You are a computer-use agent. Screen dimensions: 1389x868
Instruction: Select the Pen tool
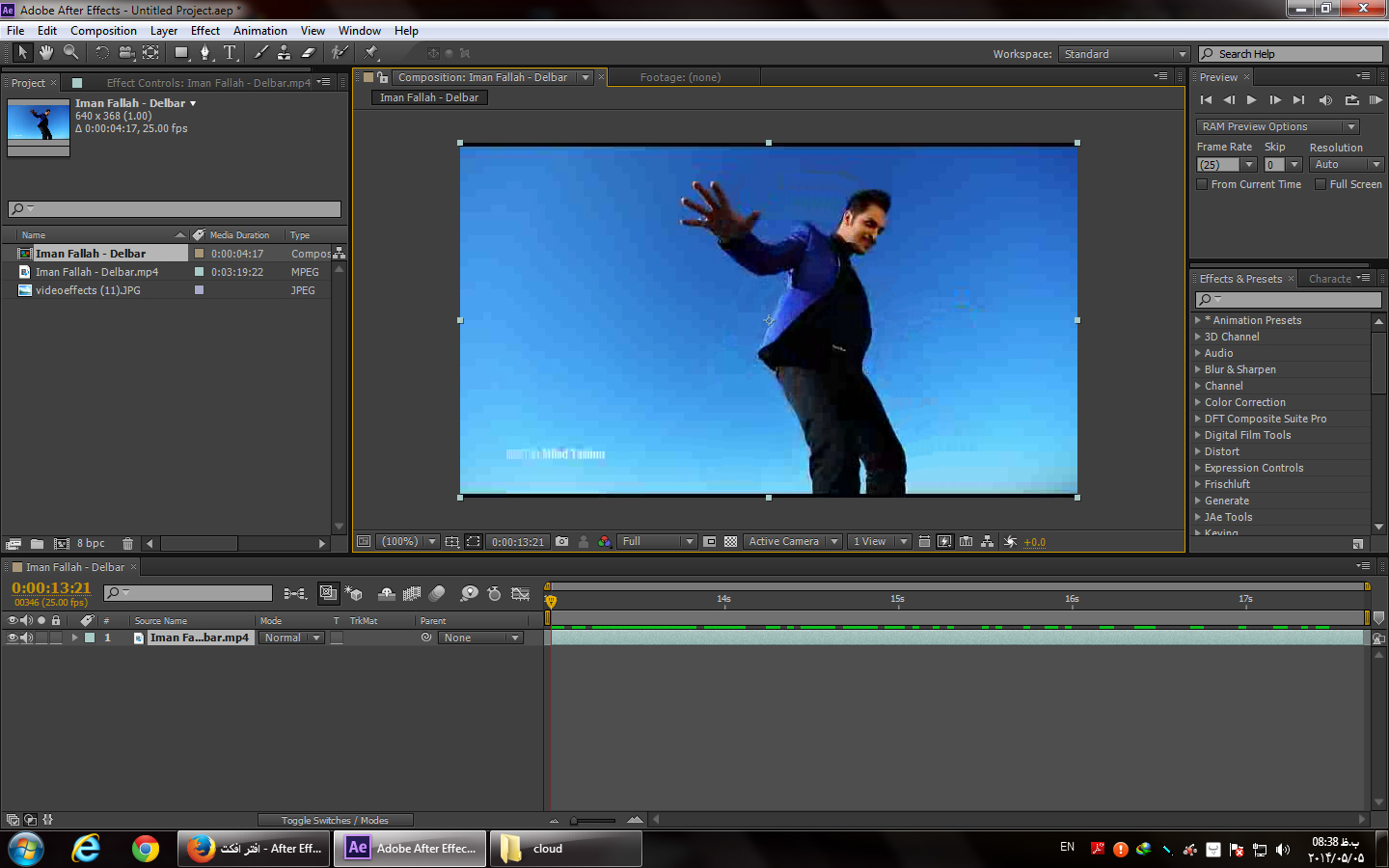tap(204, 53)
